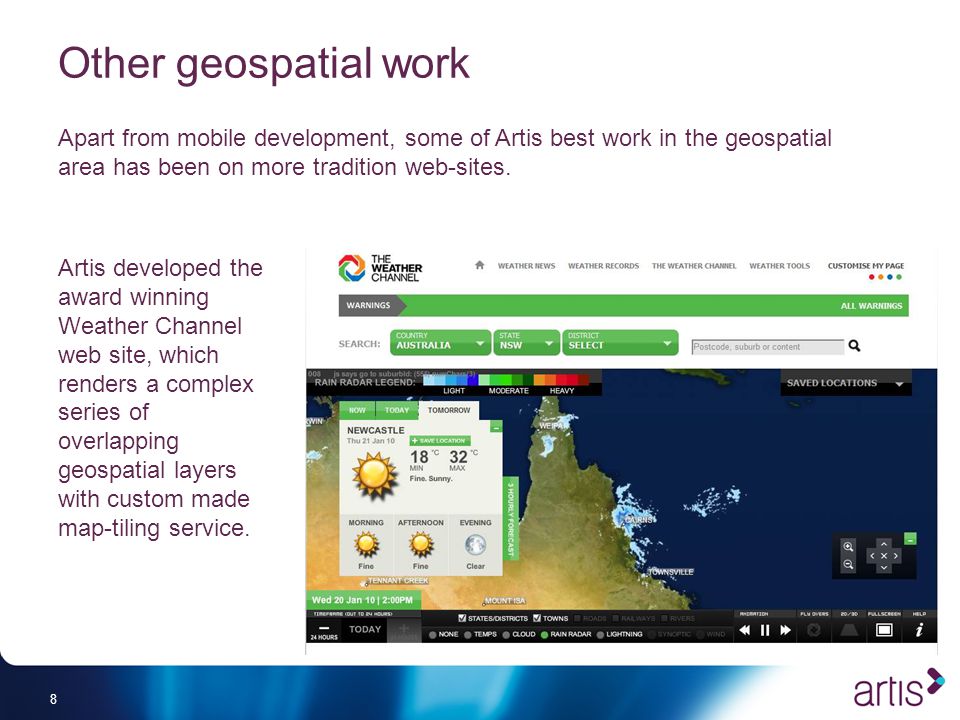960x720 pixels.
Task: Open Weather Tools menu
Action: pos(779,266)
